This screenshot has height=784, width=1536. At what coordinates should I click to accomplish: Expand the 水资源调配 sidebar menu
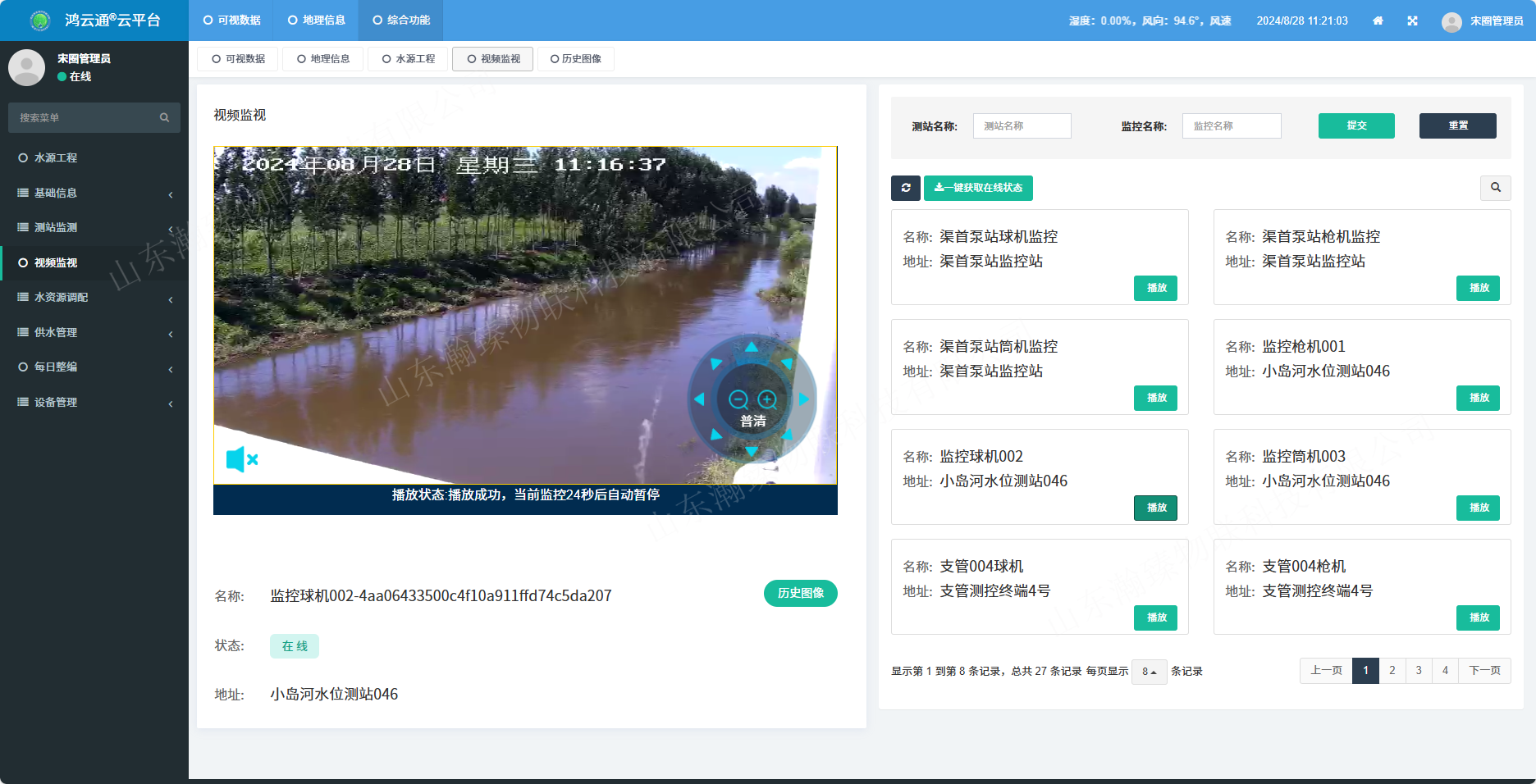(94, 297)
